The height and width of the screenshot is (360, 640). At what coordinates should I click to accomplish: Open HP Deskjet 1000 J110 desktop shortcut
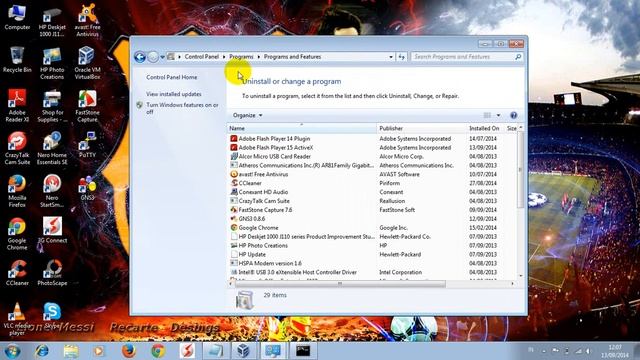coord(52,21)
